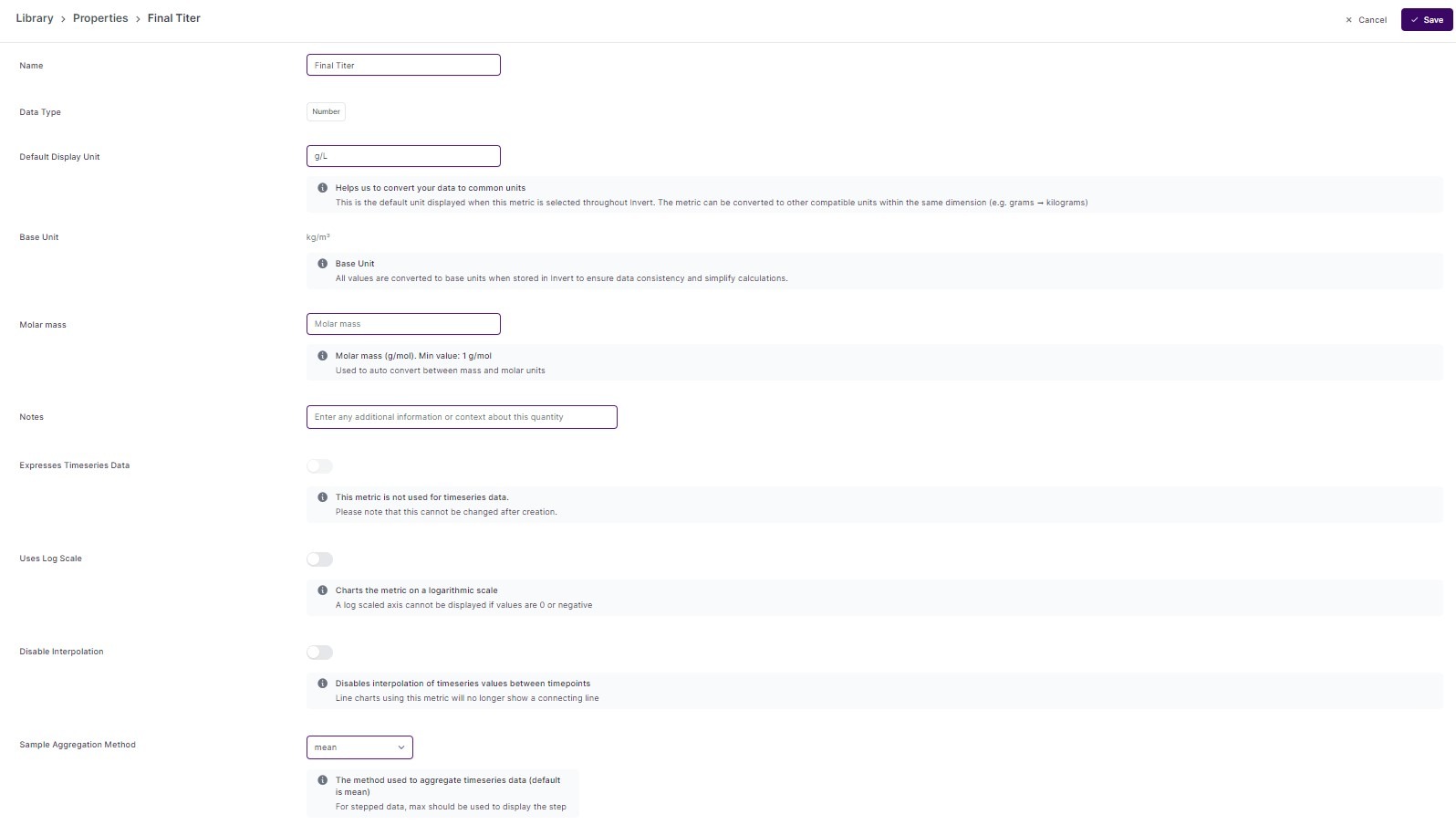Image resolution: width=1456 pixels, height=825 pixels.
Task: Click the Notes text field
Action: [x=462, y=417]
